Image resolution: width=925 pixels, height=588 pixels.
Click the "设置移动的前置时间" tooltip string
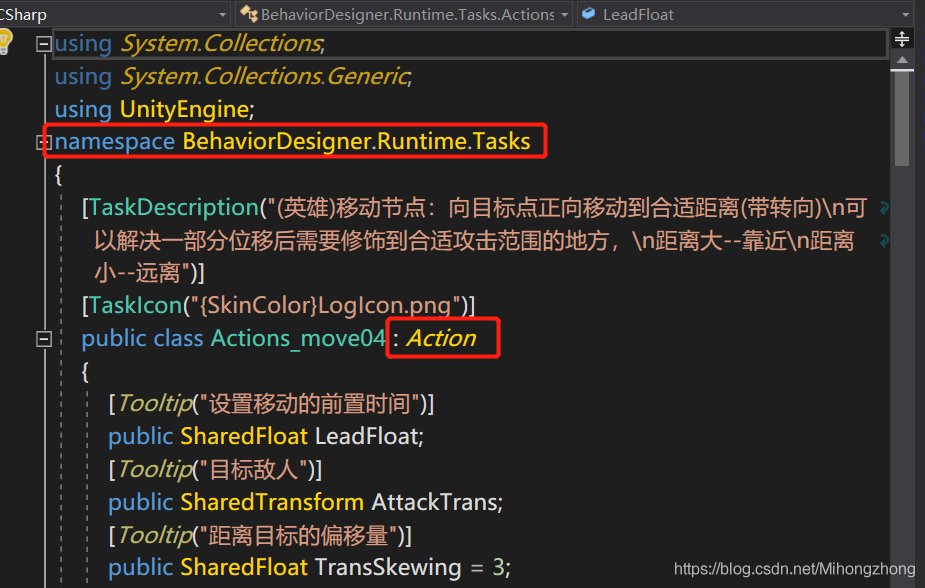pos(310,404)
